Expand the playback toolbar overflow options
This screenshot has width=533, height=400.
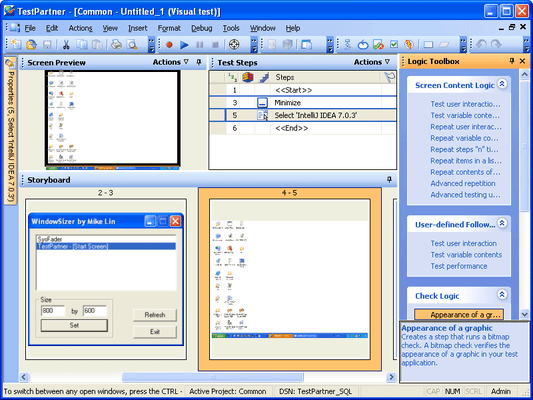[x=254, y=45]
